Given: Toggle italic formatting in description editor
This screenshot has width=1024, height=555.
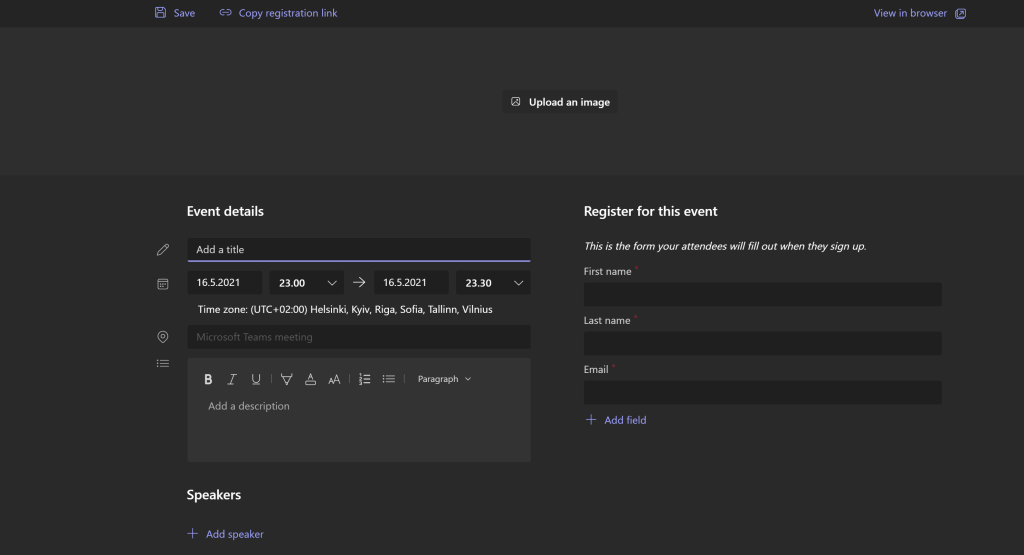Looking at the screenshot, I should point(232,379).
